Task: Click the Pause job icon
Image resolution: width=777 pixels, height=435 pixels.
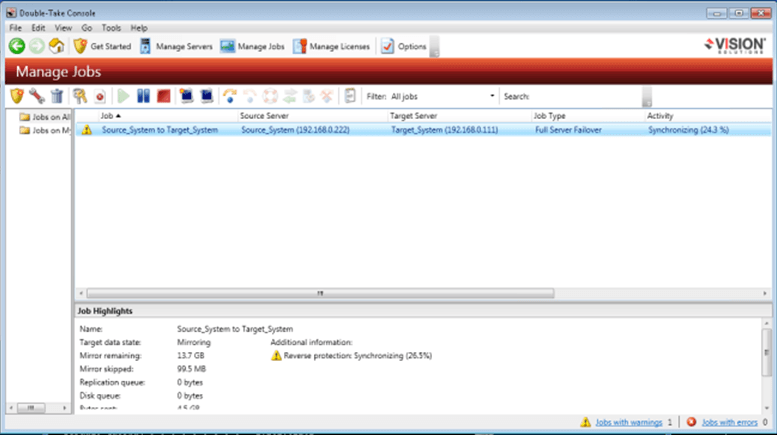Action: [143, 96]
